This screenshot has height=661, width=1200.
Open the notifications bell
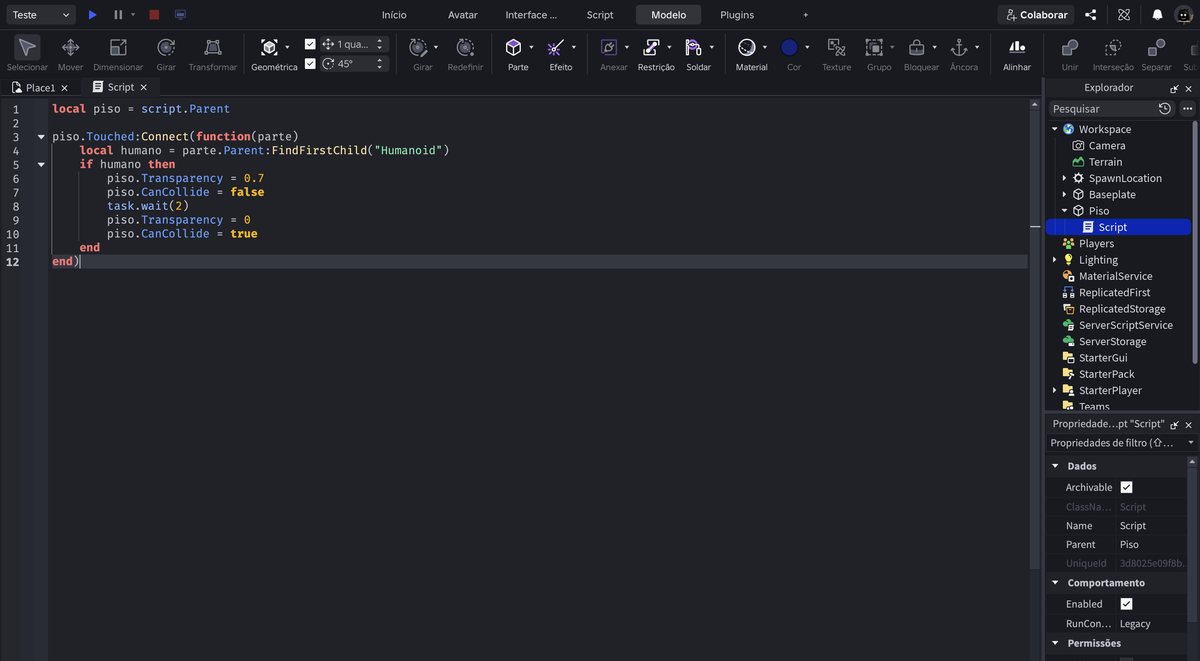[x=1157, y=15]
